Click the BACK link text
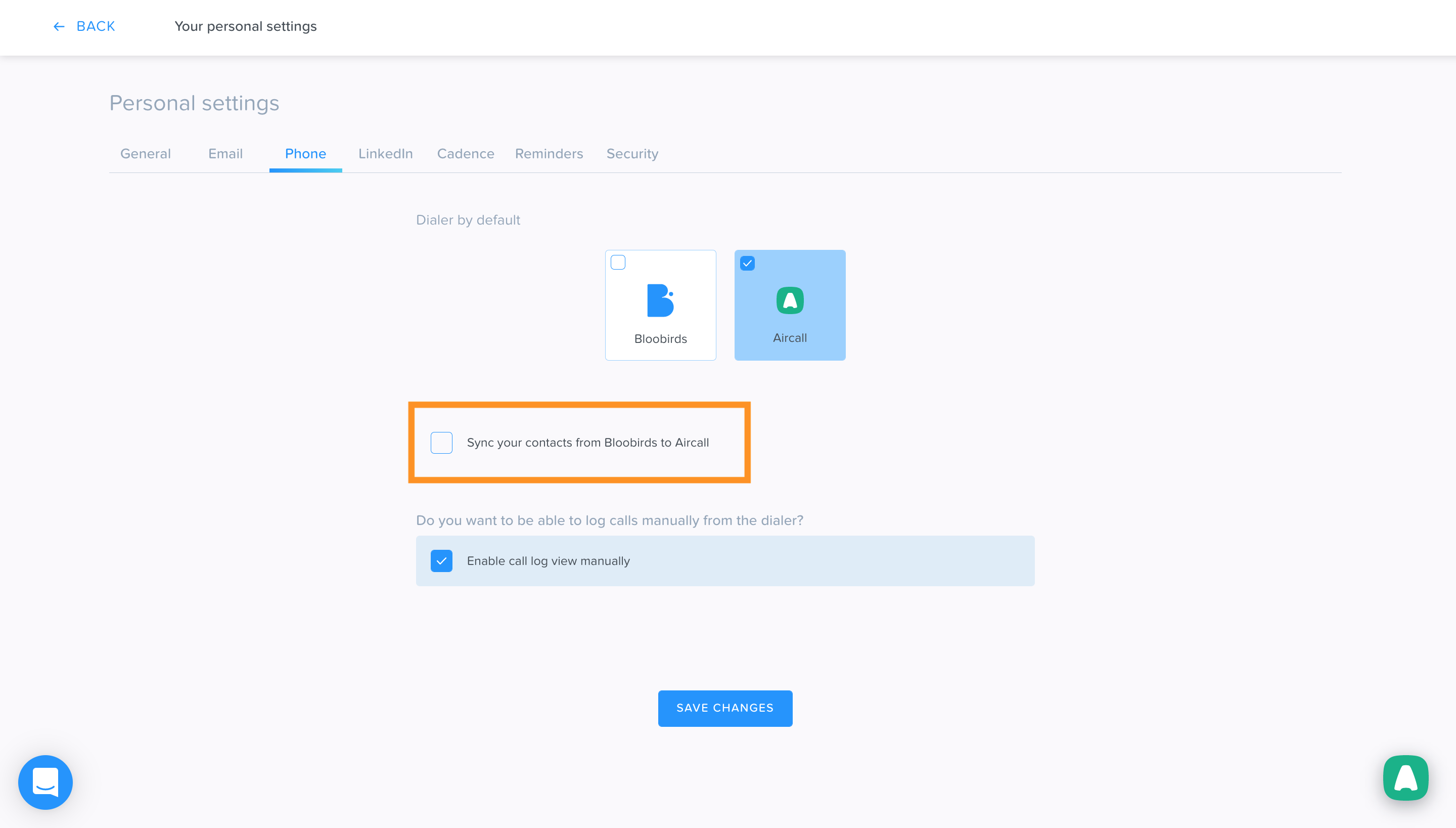1456x828 pixels. pos(96,27)
